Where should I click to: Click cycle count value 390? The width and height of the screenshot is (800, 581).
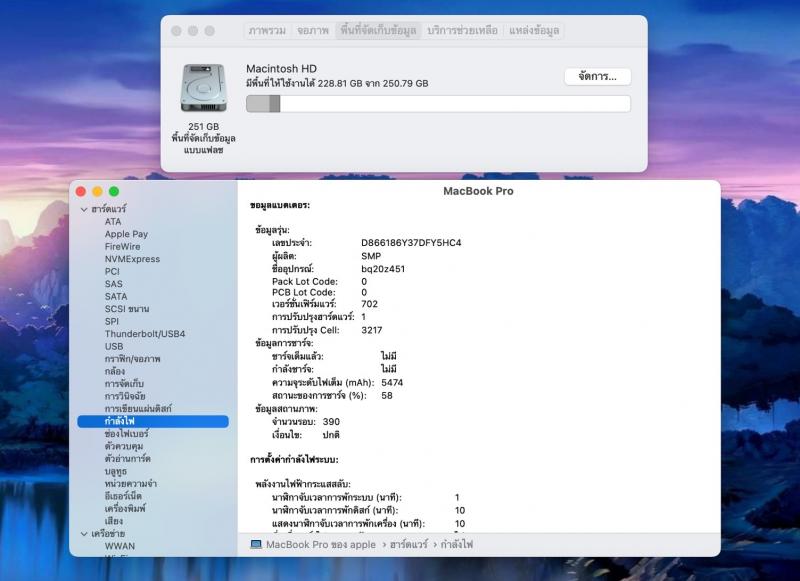click(331, 422)
